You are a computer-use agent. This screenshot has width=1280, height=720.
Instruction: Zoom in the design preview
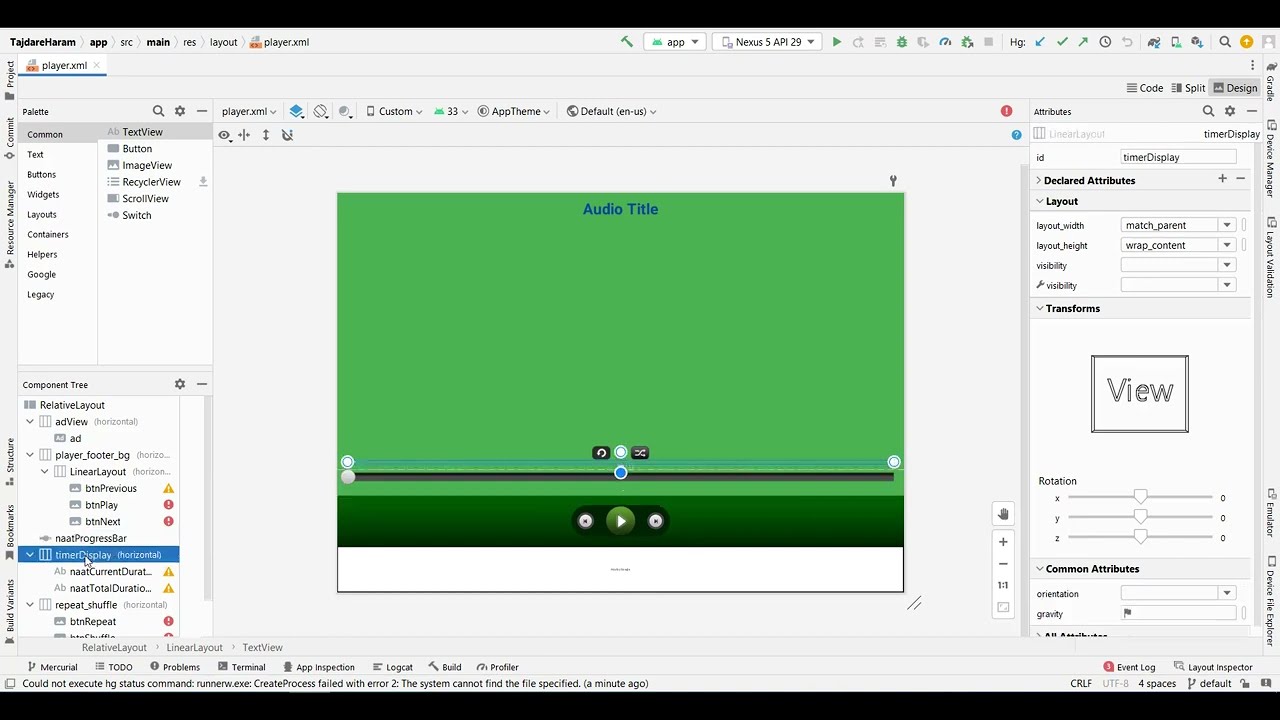click(1003, 541)
